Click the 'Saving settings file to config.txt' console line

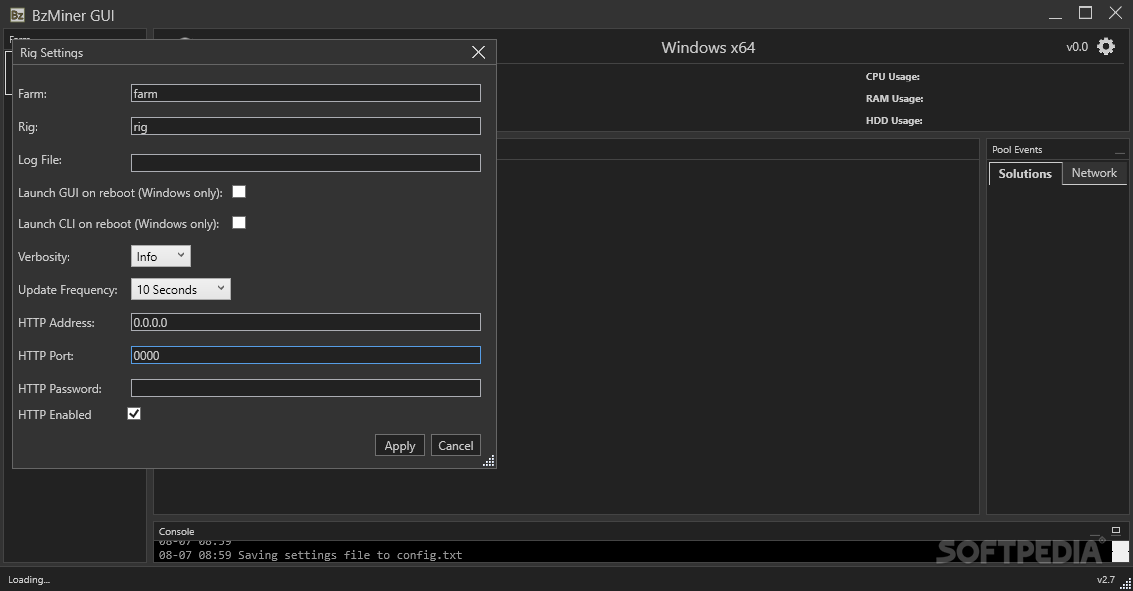click(x=310, y=555)
